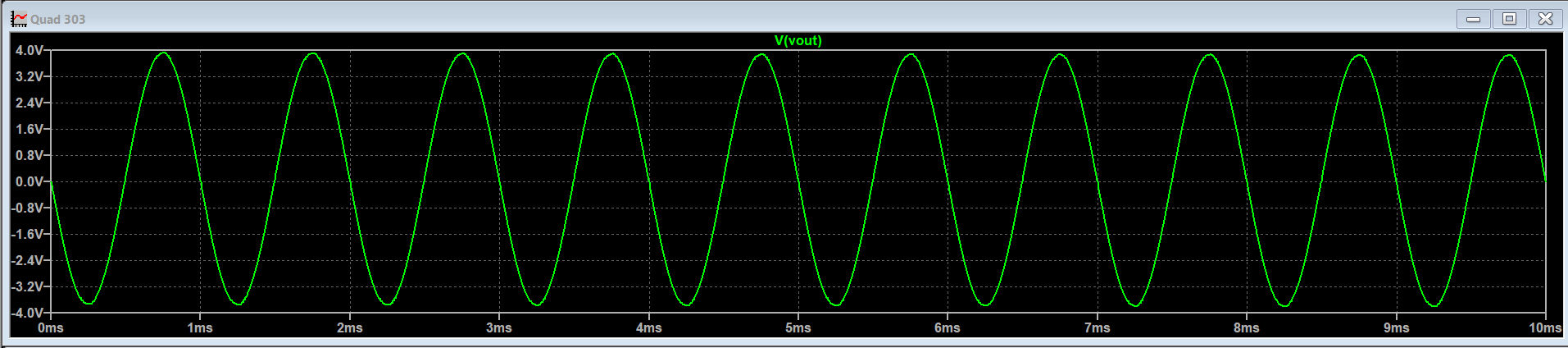Click the 0ms time axis label

[x=51, y=327]
